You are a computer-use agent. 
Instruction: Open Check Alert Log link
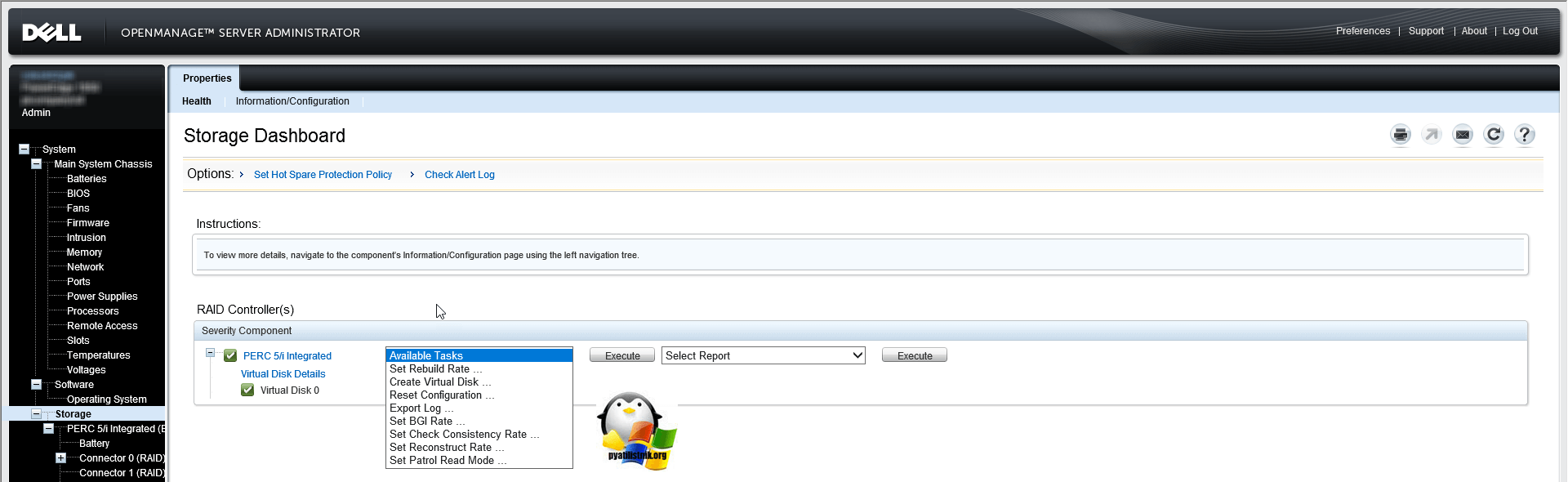click(459, 175)
